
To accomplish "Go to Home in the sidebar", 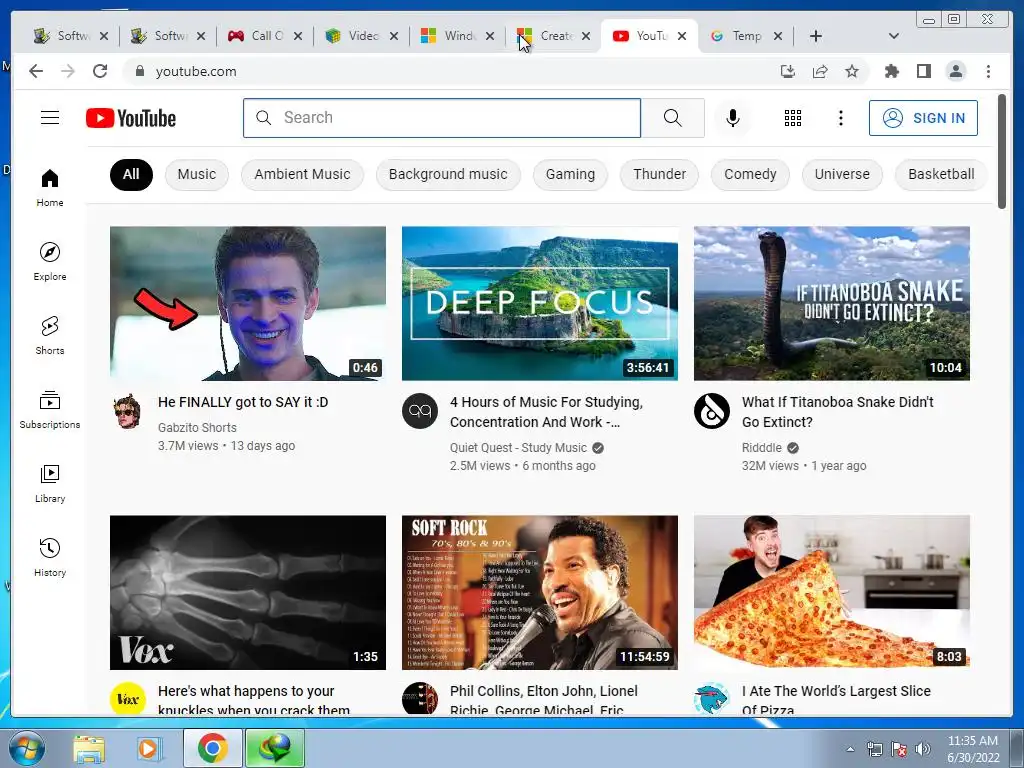I will tap(50, 188).
